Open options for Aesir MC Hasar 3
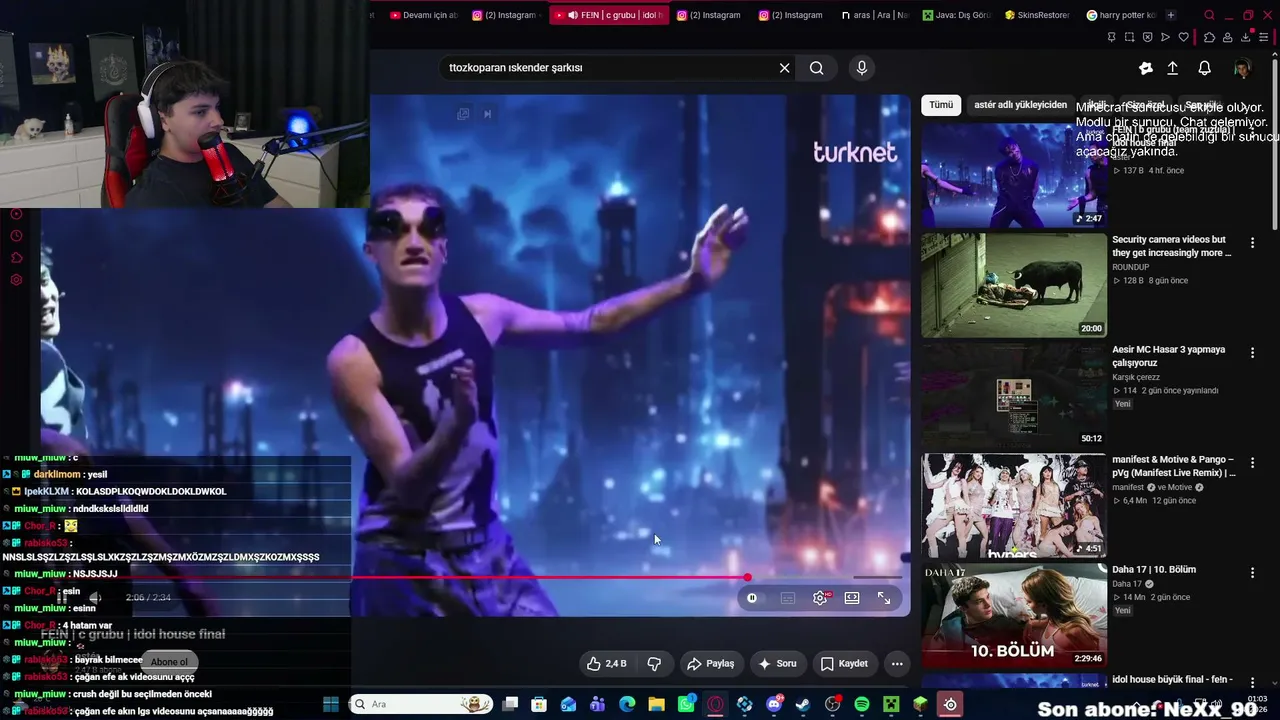This screenshot has width=1280, height=720. 1252,353
